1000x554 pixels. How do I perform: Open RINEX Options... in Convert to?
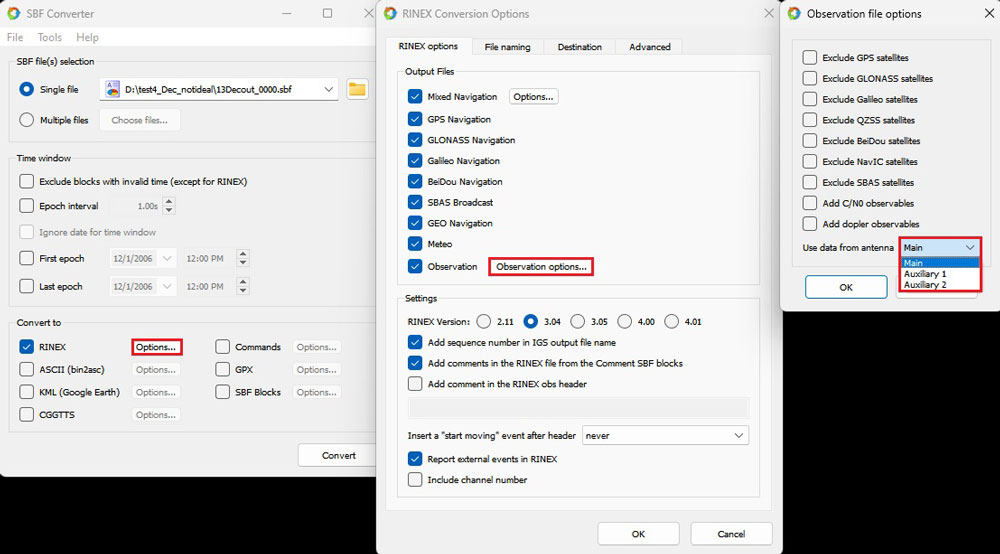pos(156,347)
